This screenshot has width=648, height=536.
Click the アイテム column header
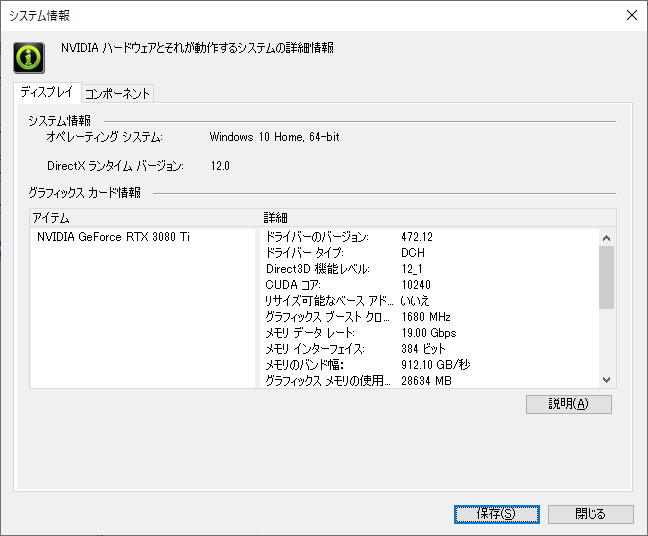[x=145, y=218]
